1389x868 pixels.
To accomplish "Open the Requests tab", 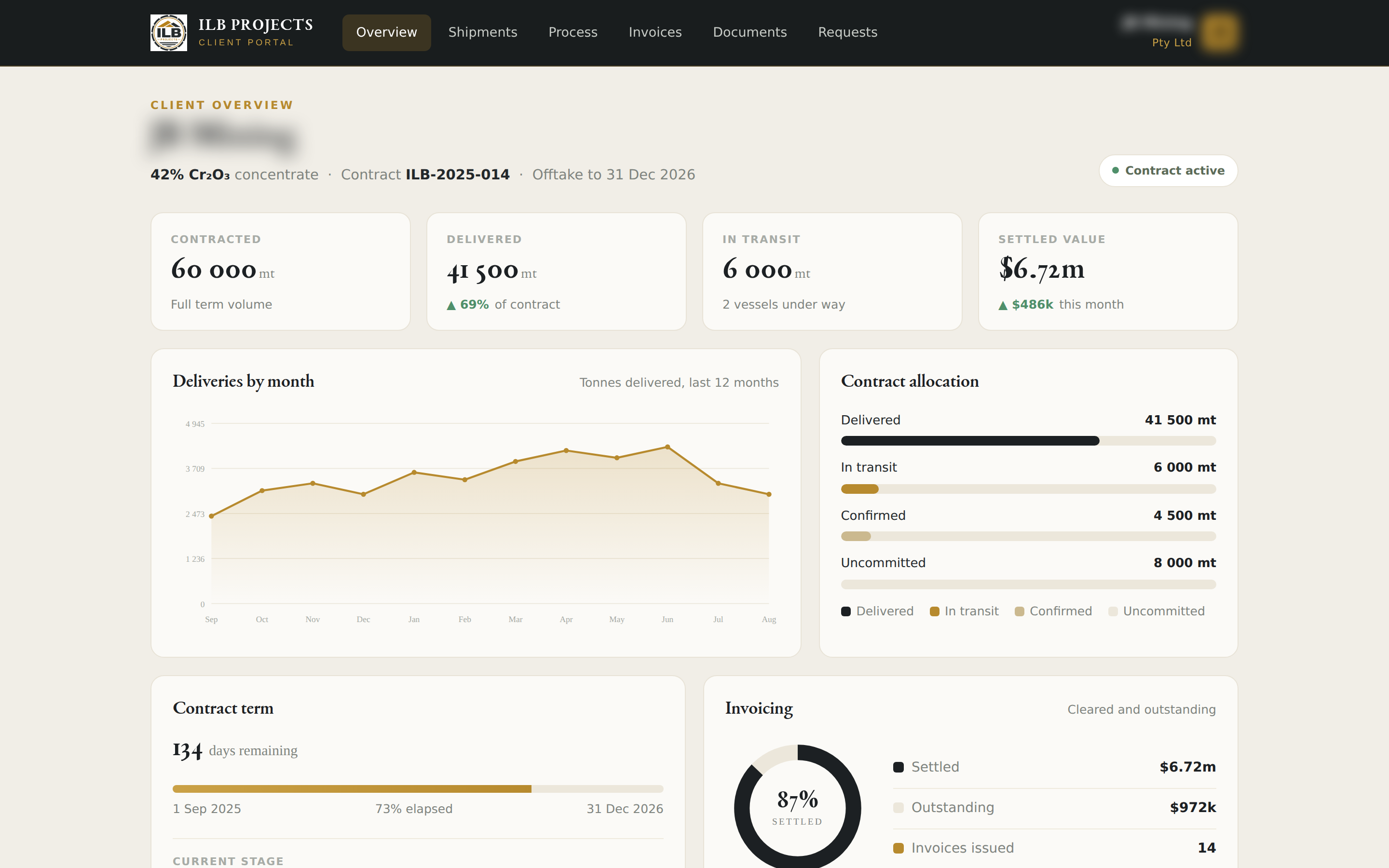I will (x=847, y=33).
